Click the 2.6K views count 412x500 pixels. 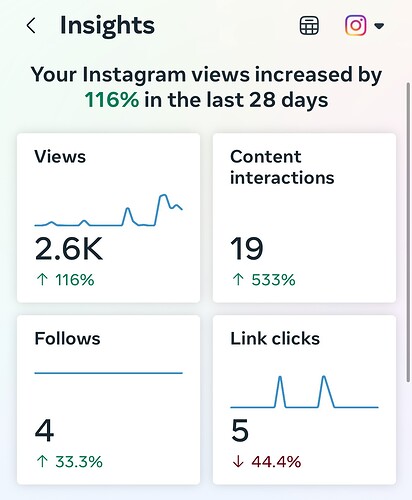69,249
